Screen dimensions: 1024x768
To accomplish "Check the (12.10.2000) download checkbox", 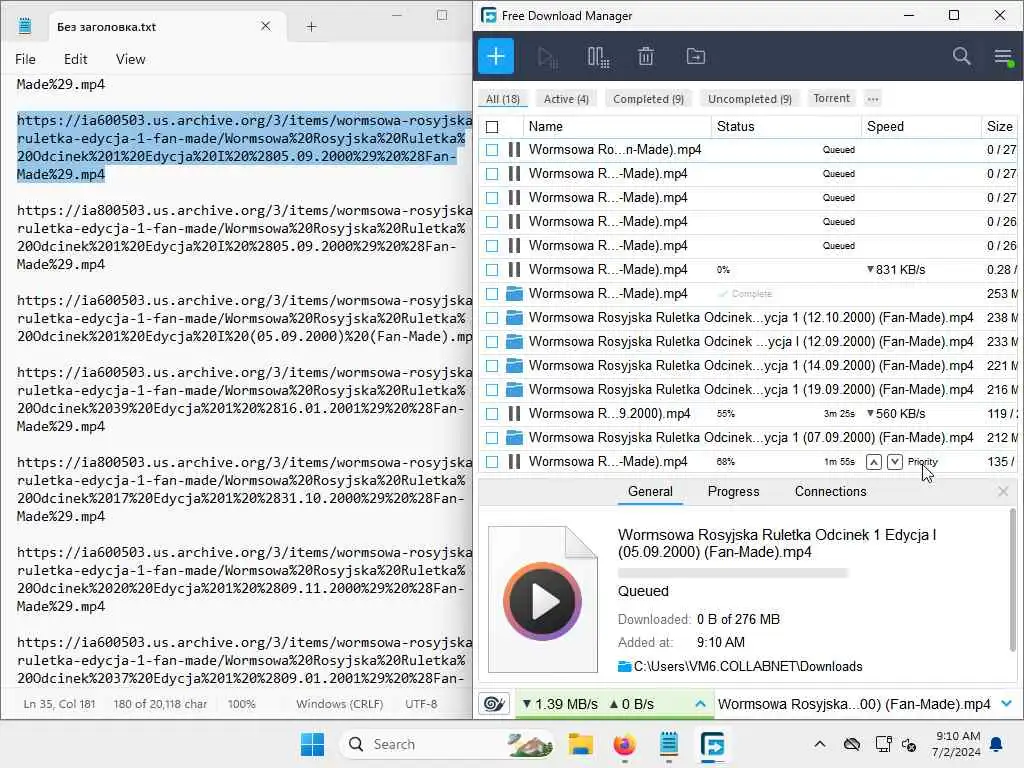I will 492,318.
